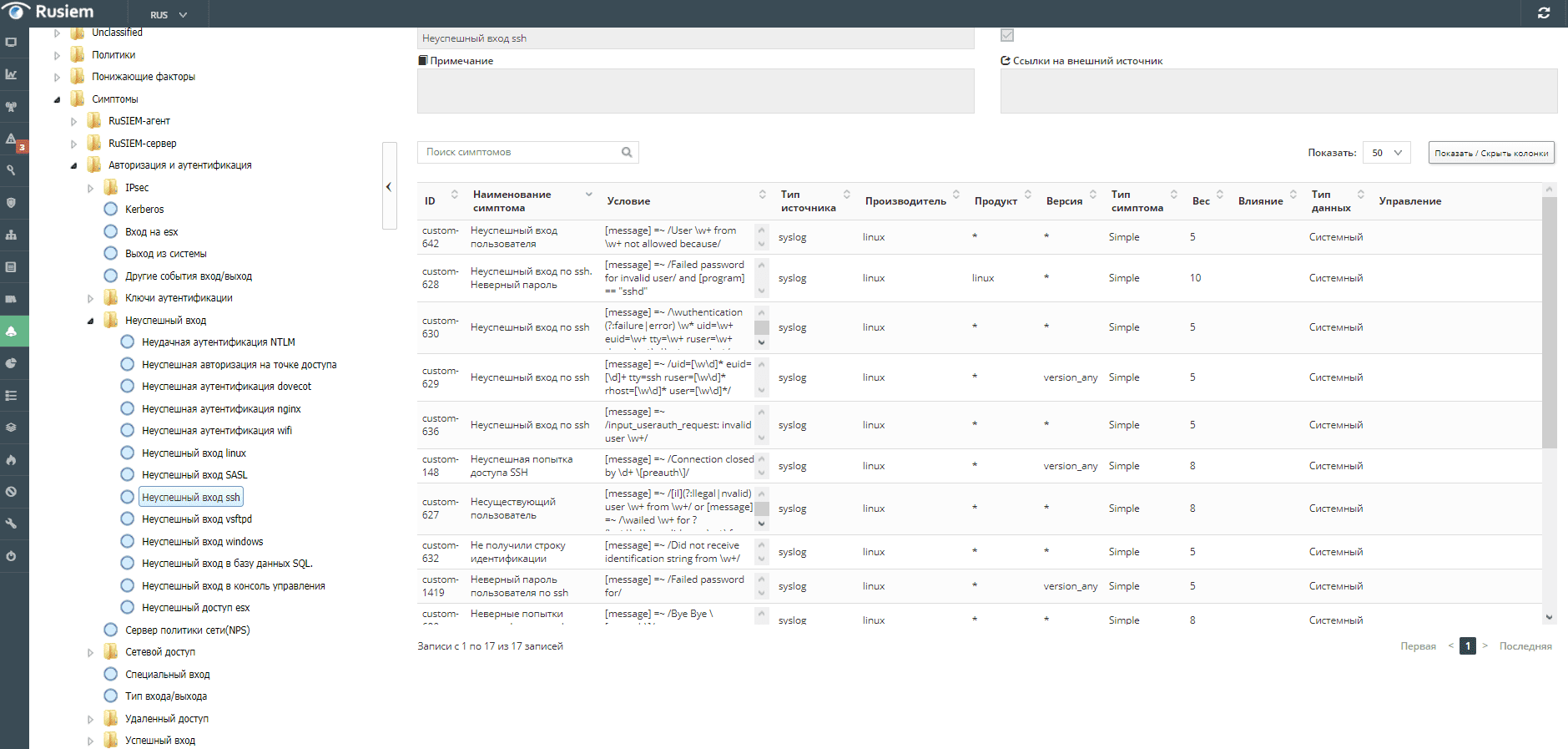This screenshot has height=749, width=1568.
Task: Click the 'Последняя' pagination link
Action: (x=1525, y=646)
